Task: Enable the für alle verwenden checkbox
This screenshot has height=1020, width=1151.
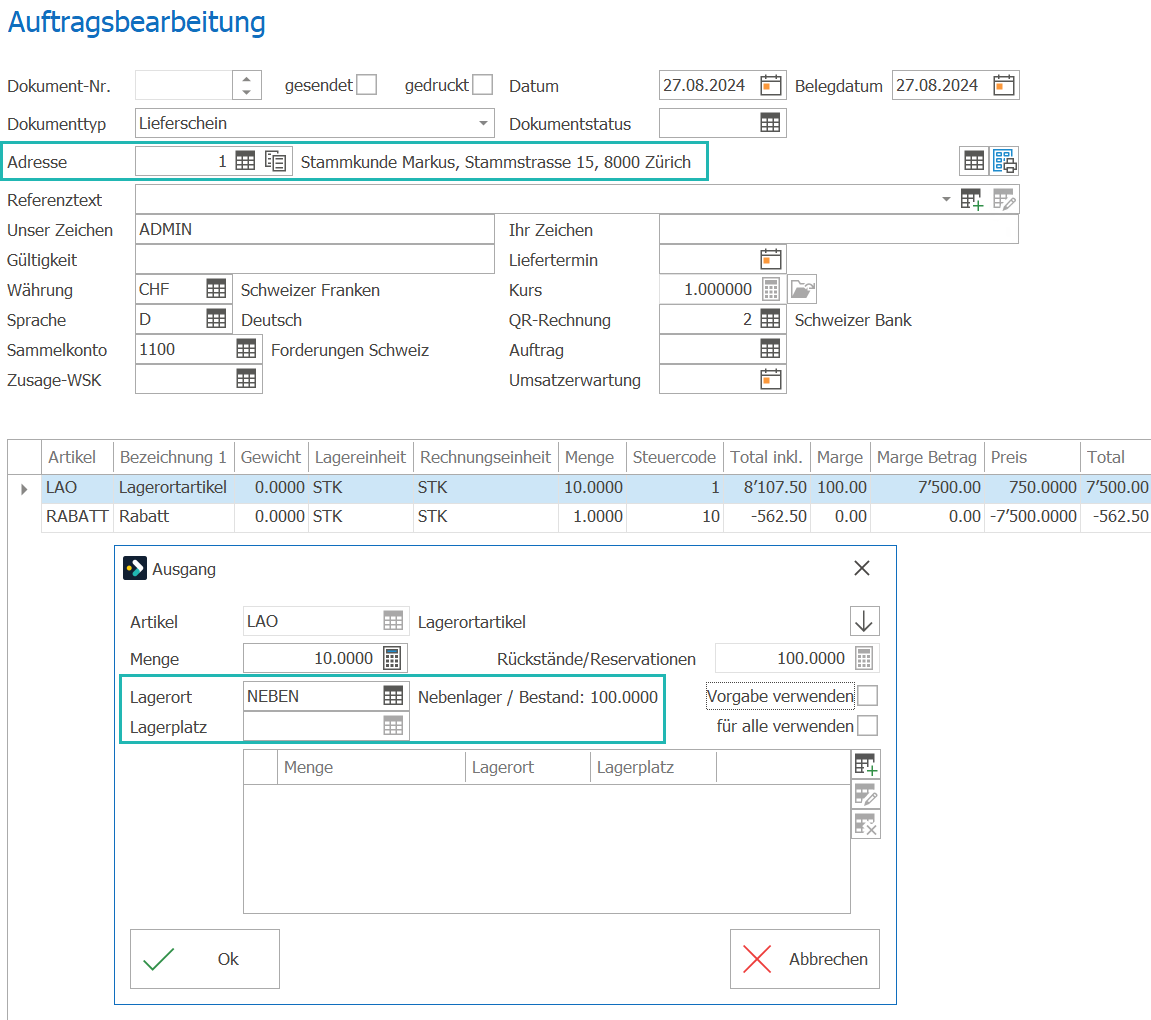Action: click(867, 726)
